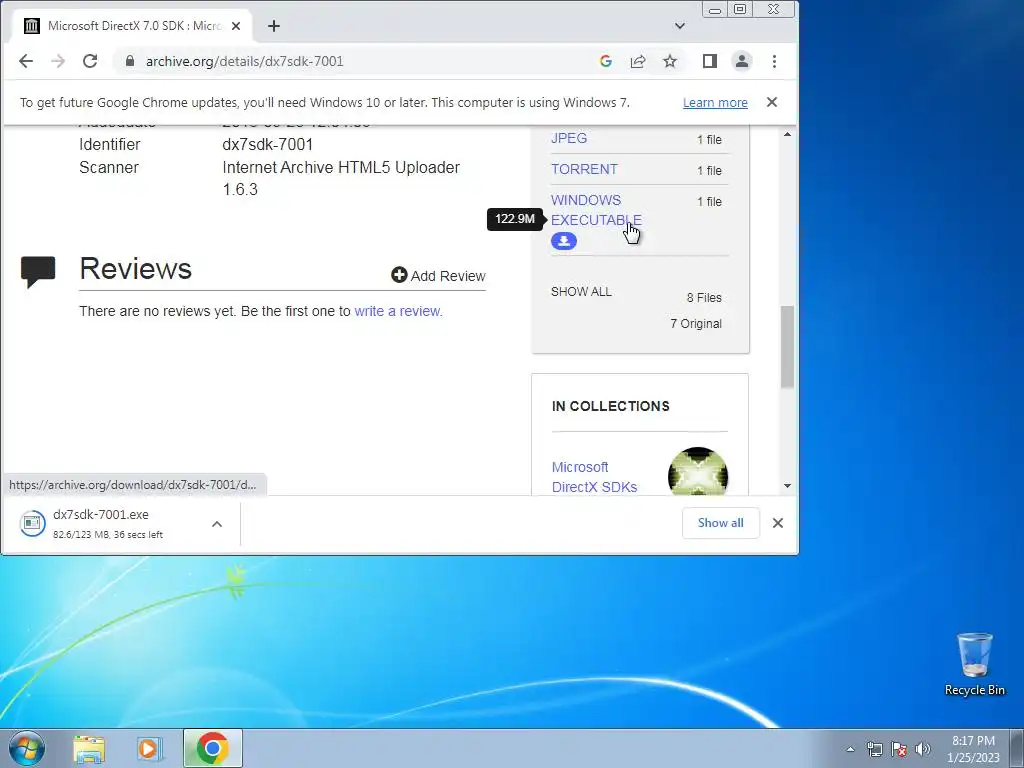Image resolution: width=1024 pixels, height=768 pixels.
Task: Download the JPEG file option
Action: coord(569,138)
